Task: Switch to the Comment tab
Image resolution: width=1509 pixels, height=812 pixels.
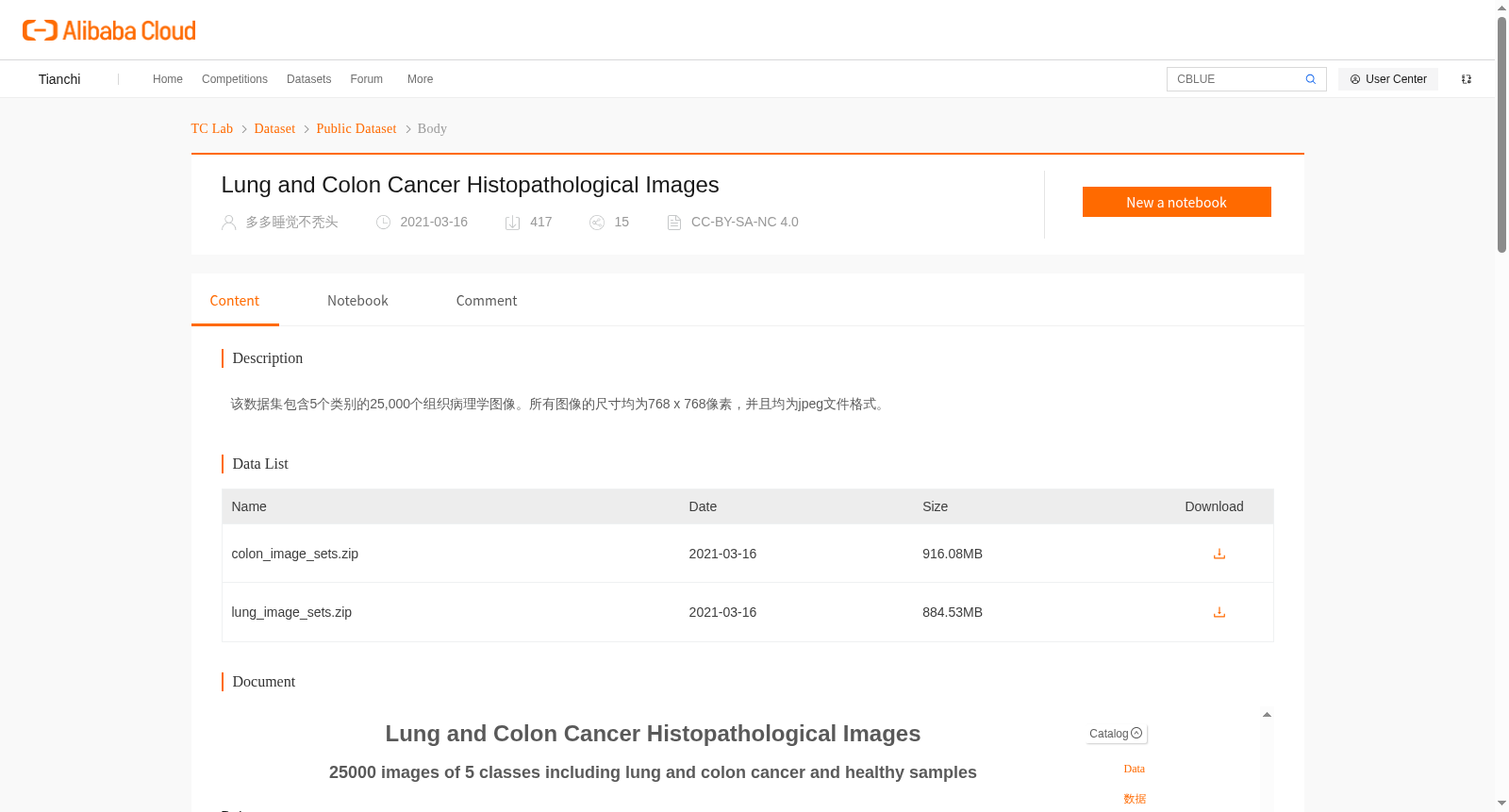Action: click(487, 301)
